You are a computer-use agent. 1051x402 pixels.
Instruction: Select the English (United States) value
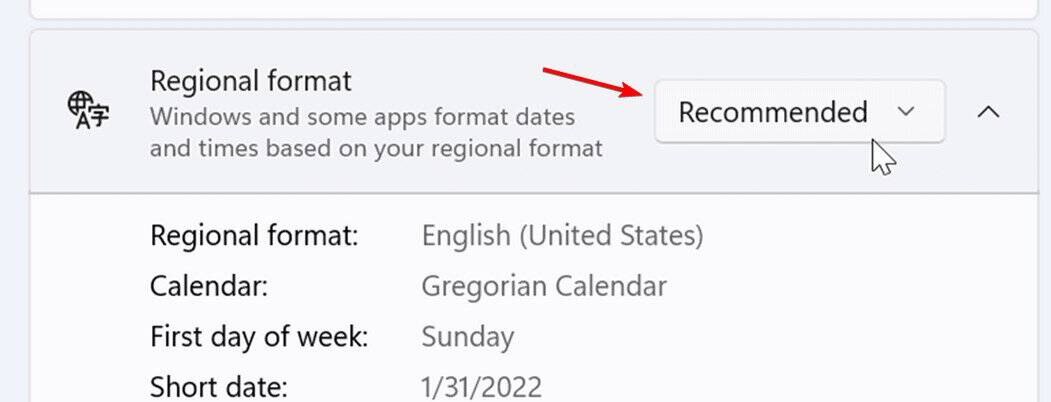click(x=562, y=236)
